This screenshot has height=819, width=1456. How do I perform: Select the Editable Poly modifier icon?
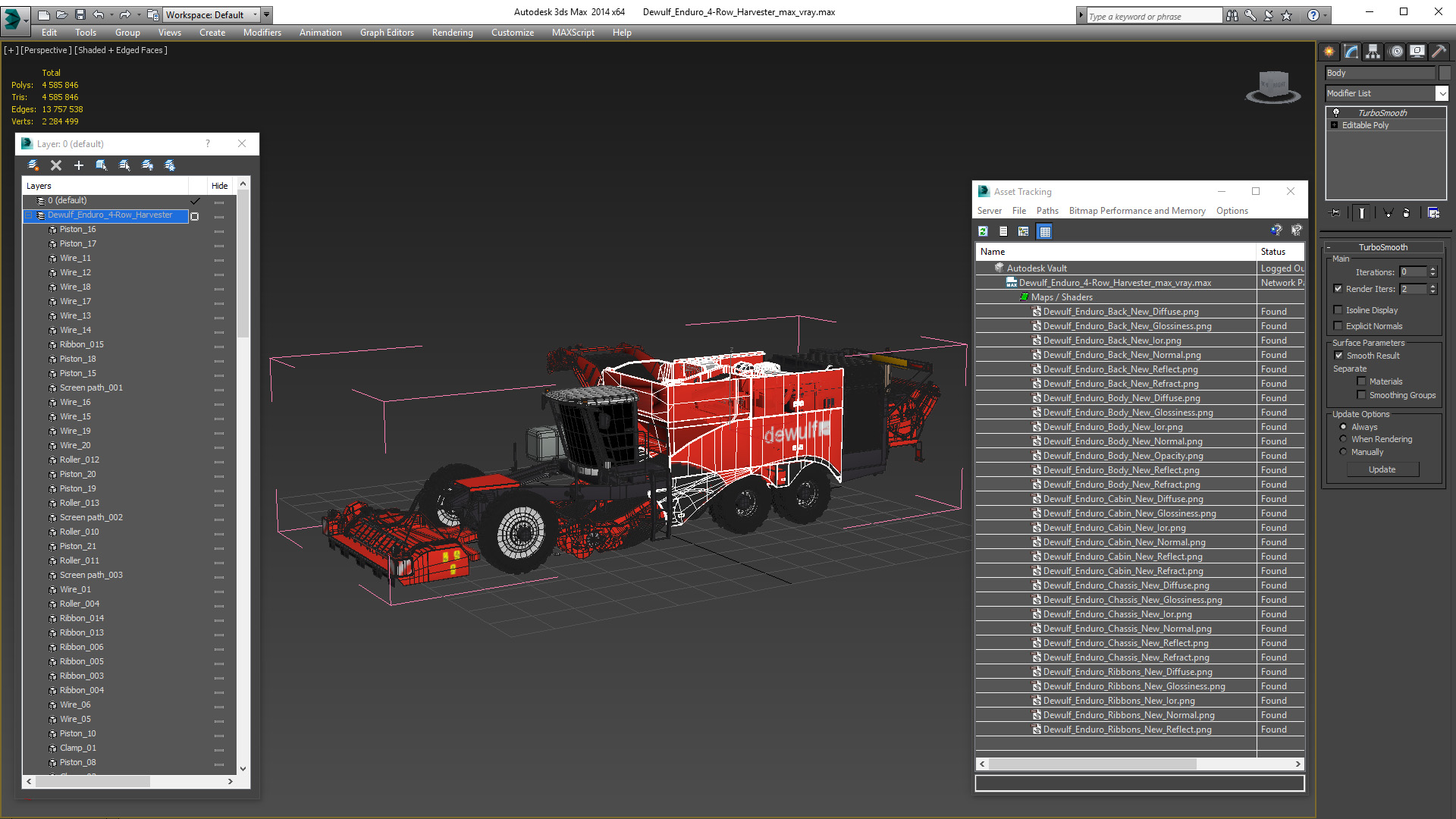click(1336, 125)
